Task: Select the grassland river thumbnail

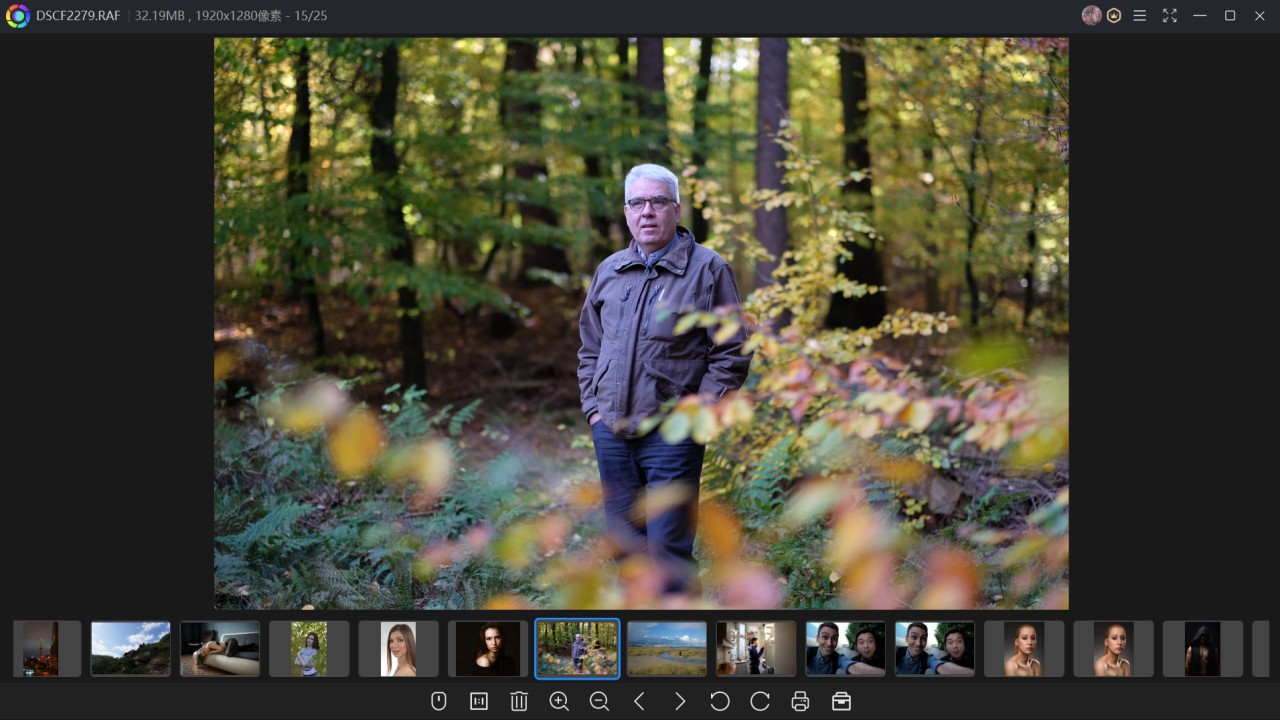Action: pos(666,648)
